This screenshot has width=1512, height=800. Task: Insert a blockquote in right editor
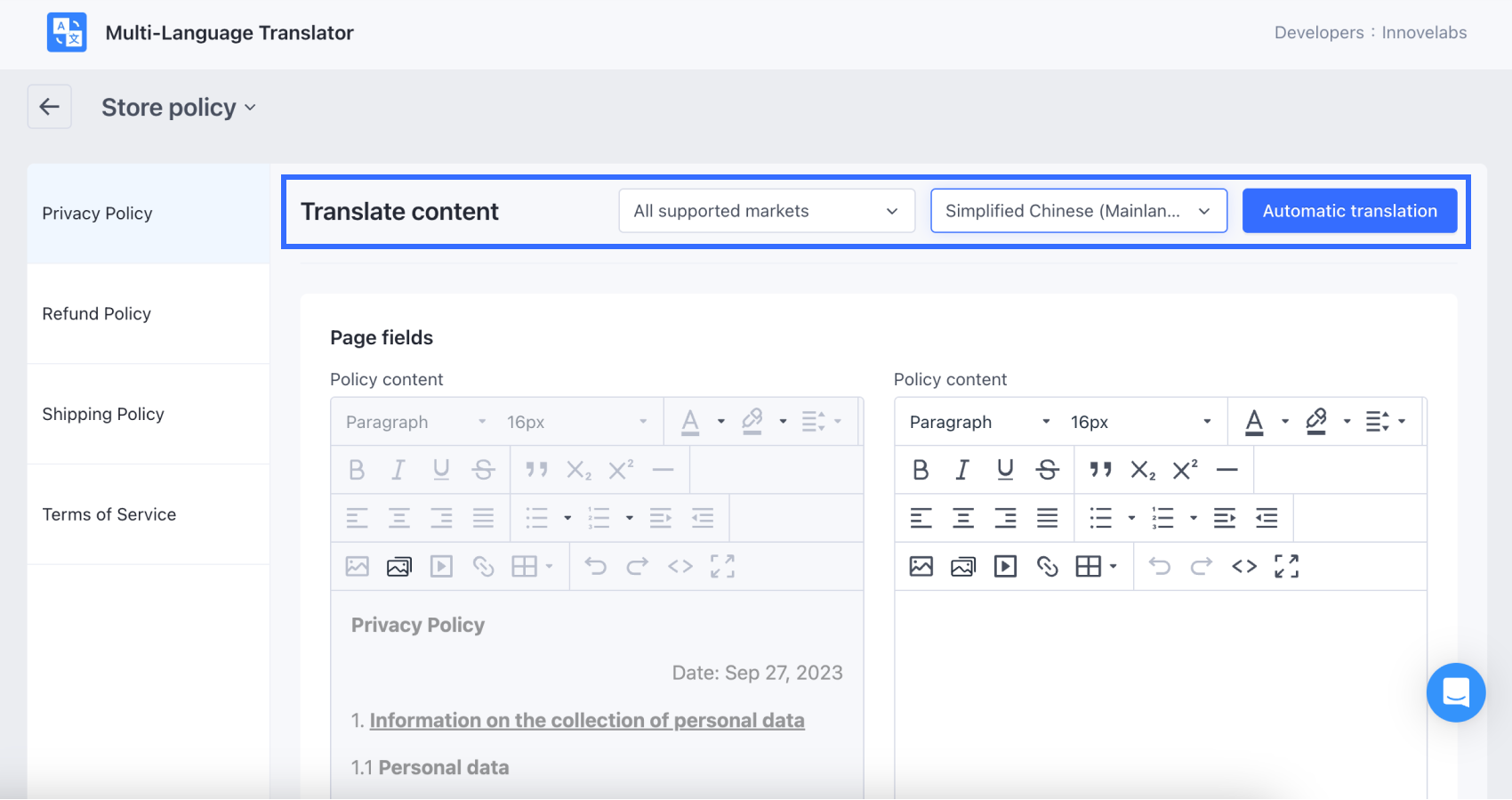pyautogui.click(x=1100, y=470)
